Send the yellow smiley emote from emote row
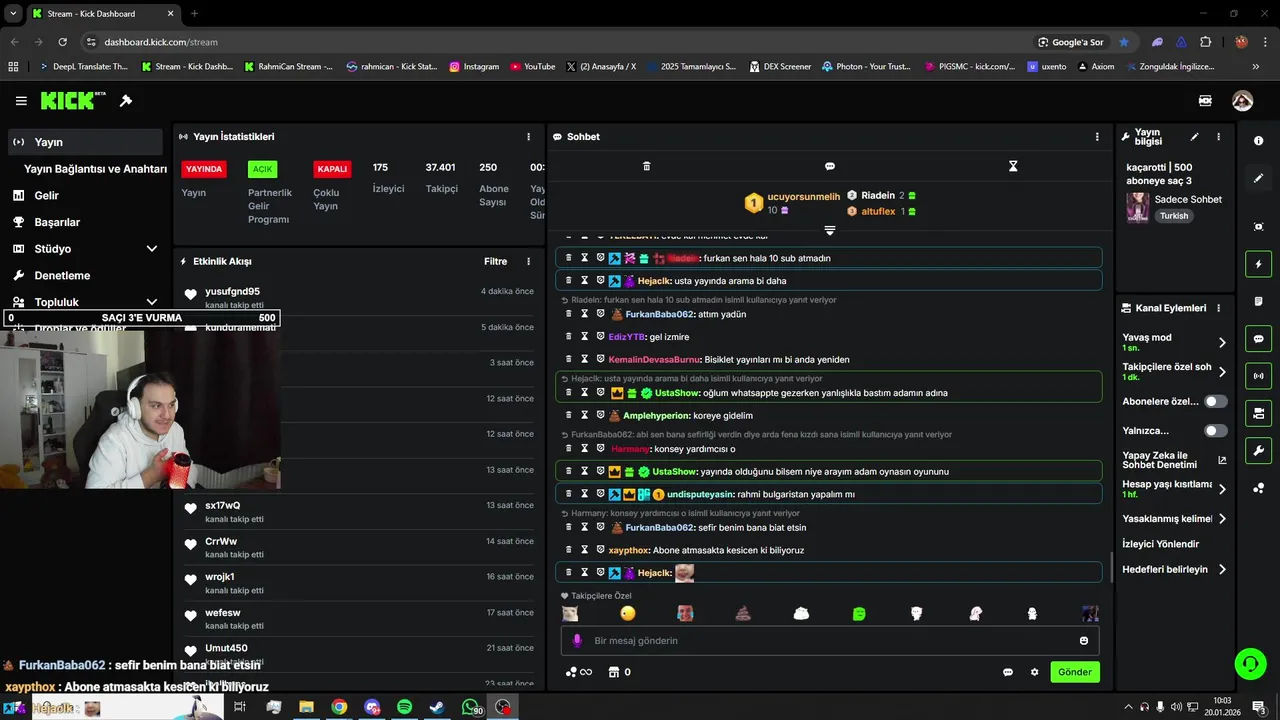The height and width of the screenshot is (720, 1280). (627, 613)
